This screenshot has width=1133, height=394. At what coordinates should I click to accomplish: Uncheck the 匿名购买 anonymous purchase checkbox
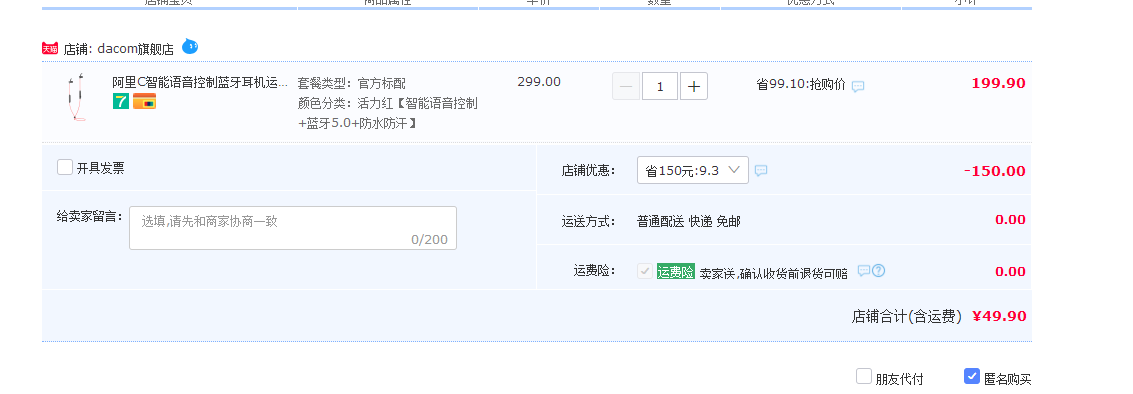pos(972,376)
